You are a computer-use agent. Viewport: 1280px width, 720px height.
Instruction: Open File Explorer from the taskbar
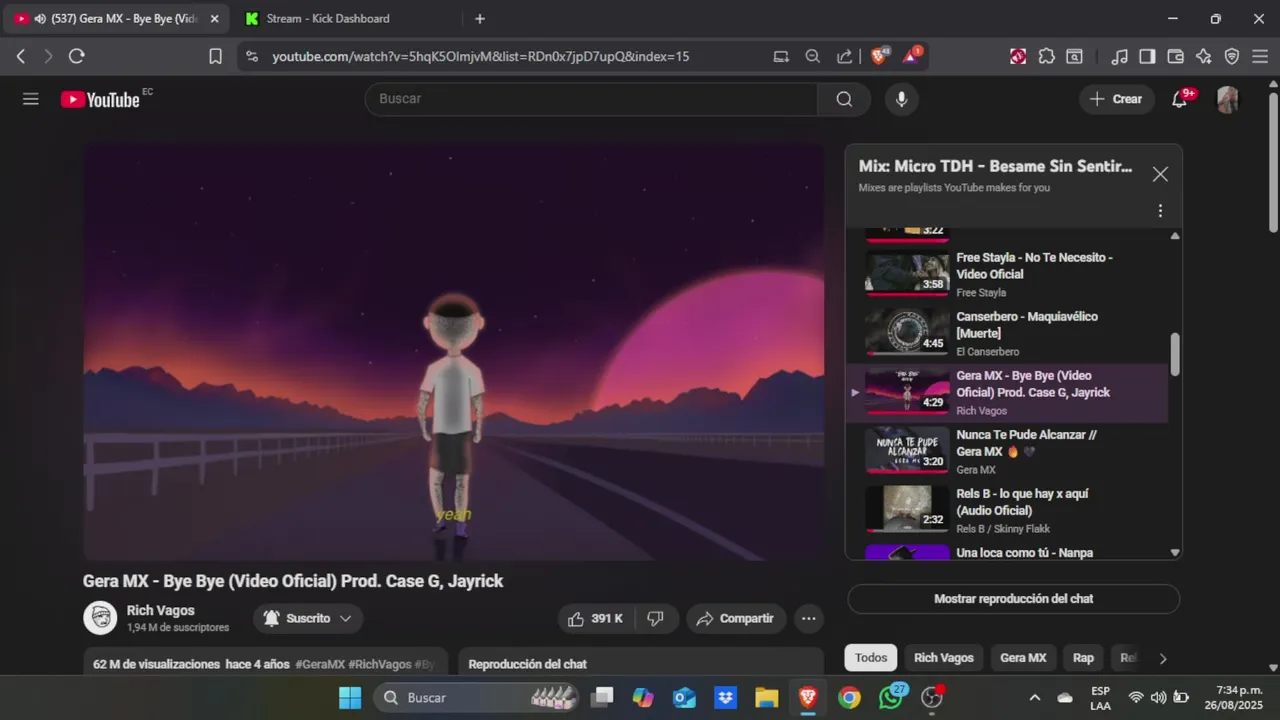[x=766, y=698]
